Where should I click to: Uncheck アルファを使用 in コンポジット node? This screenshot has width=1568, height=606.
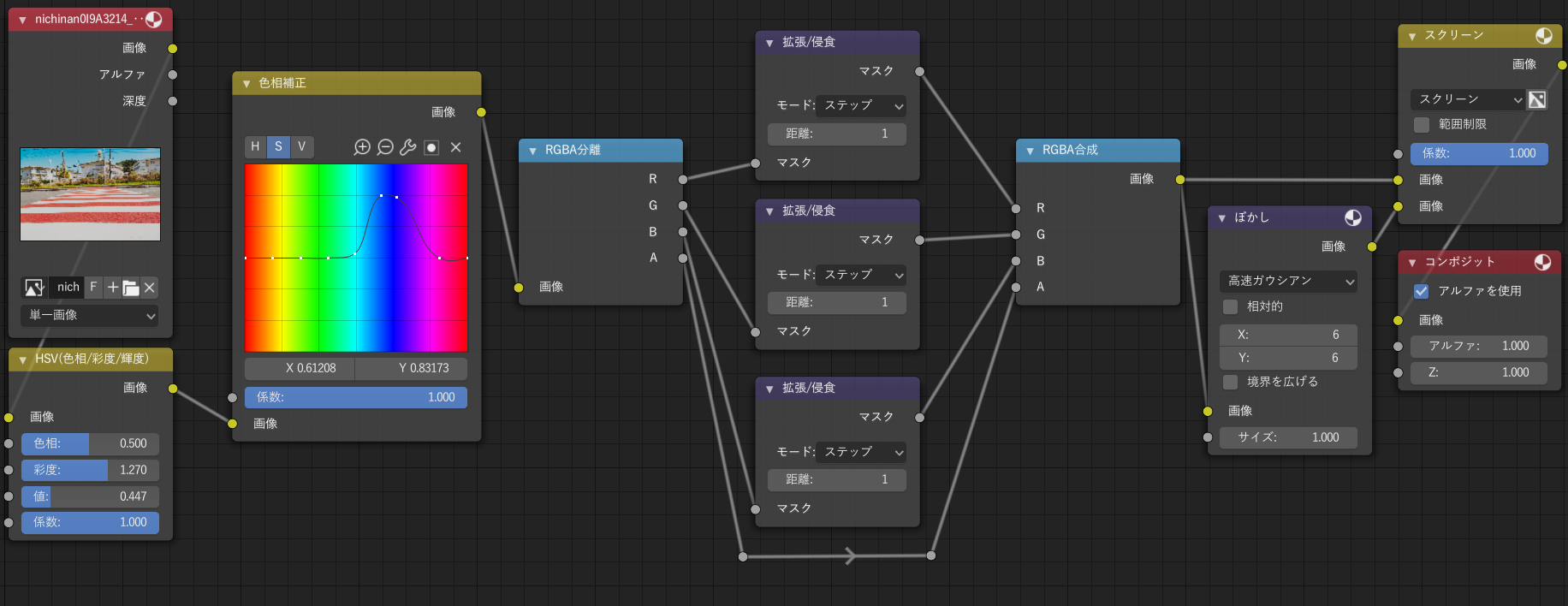(1422, 291)
